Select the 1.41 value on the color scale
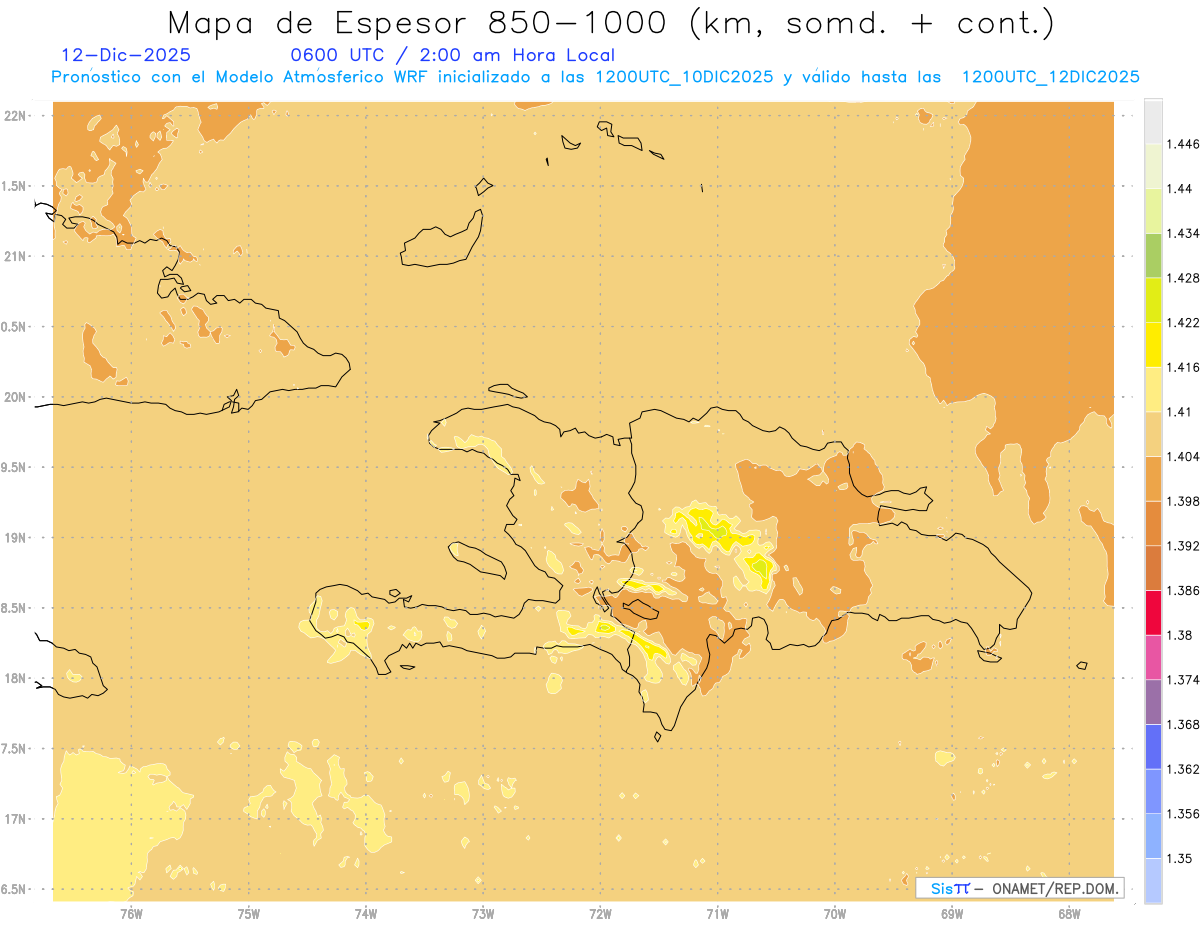The width and height of the screenshot is (1200, 927). tap(1180, 412)
